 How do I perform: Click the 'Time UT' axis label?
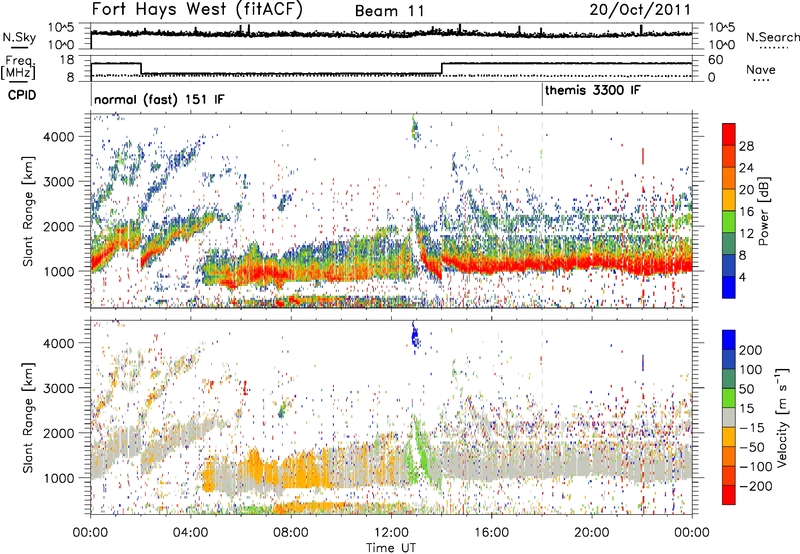tap(391, 547)
